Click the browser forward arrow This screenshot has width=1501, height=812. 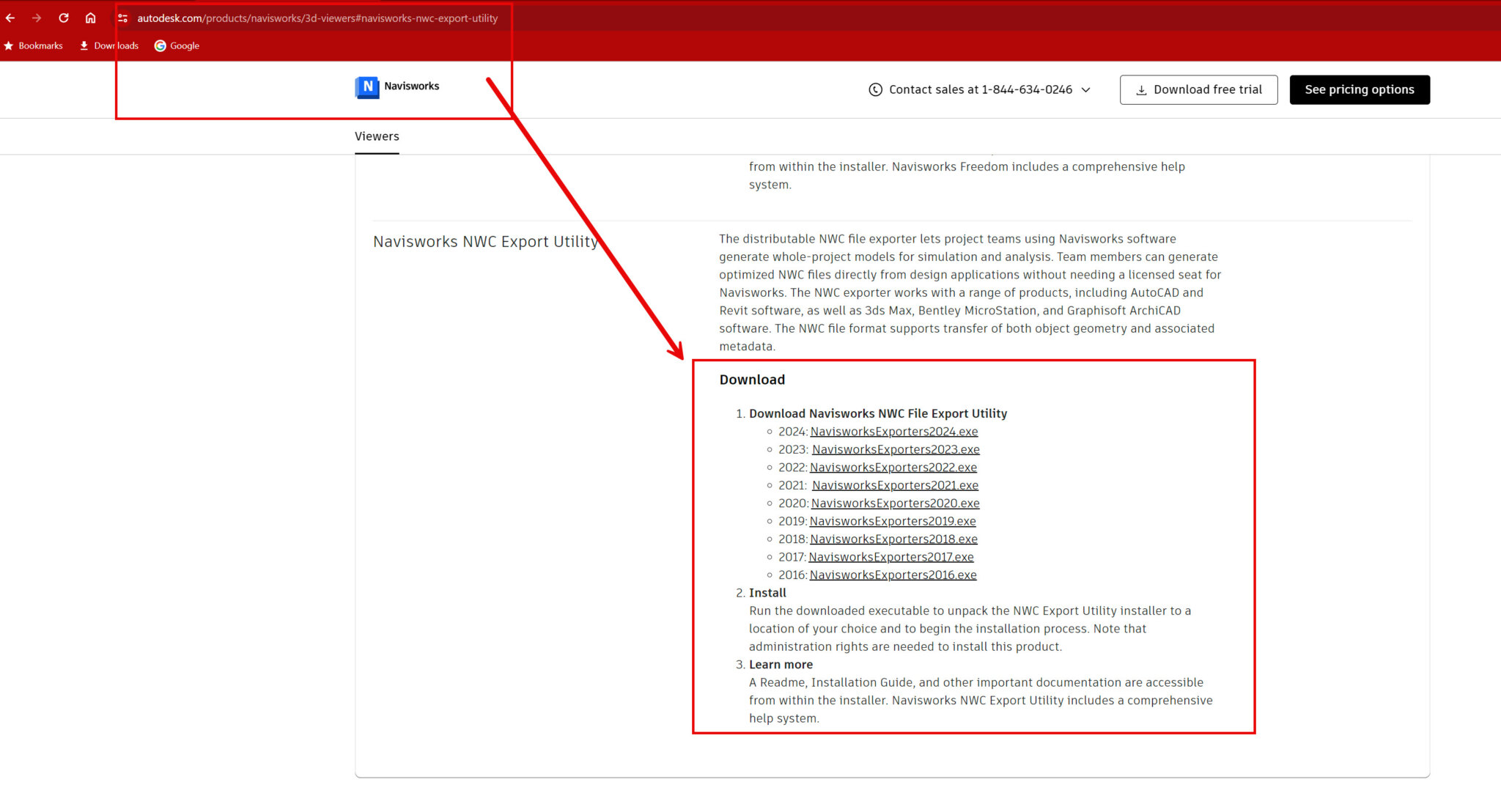37,18
